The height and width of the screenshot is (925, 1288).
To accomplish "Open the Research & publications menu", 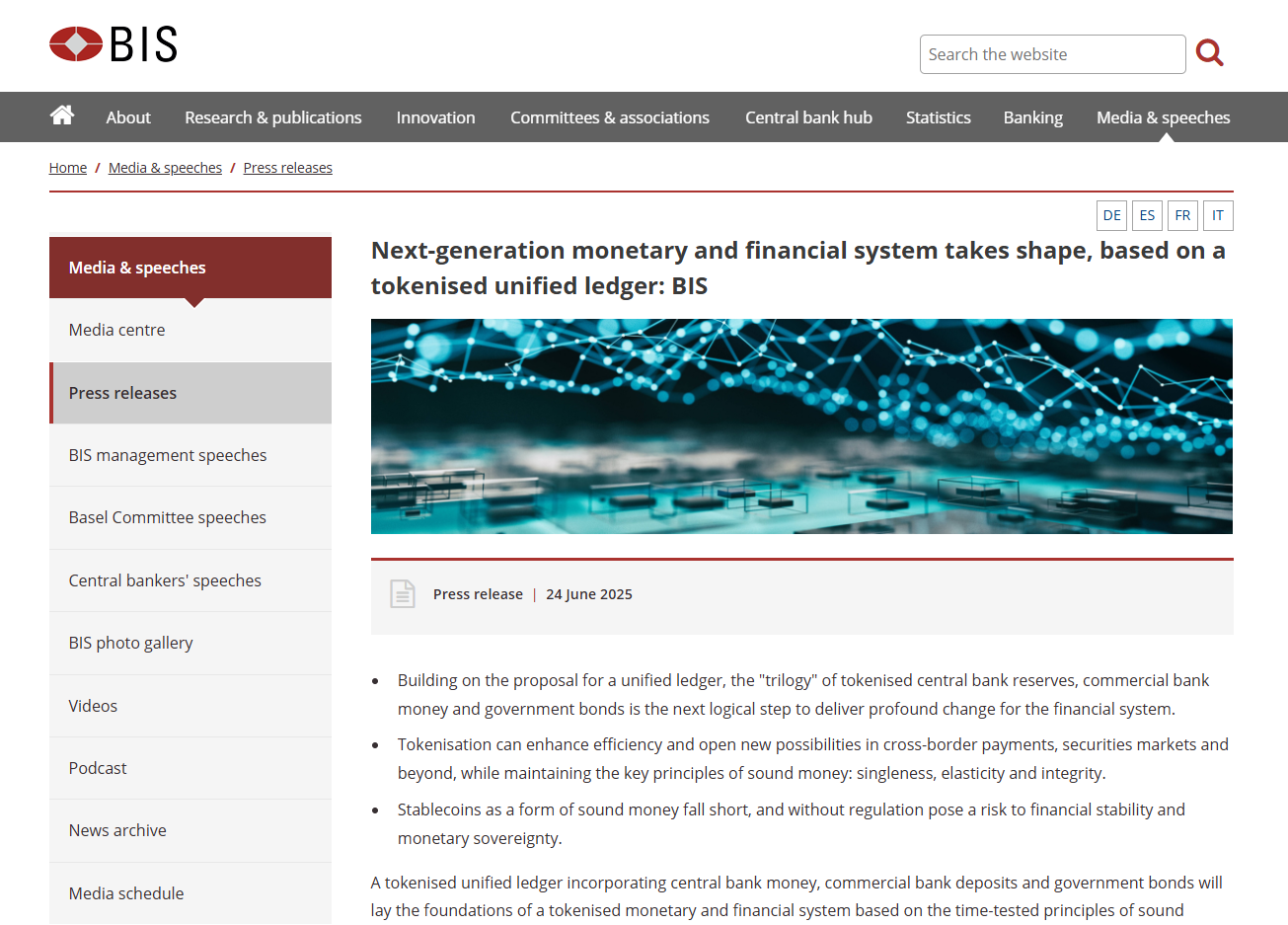I will click(x=272, y=116).
